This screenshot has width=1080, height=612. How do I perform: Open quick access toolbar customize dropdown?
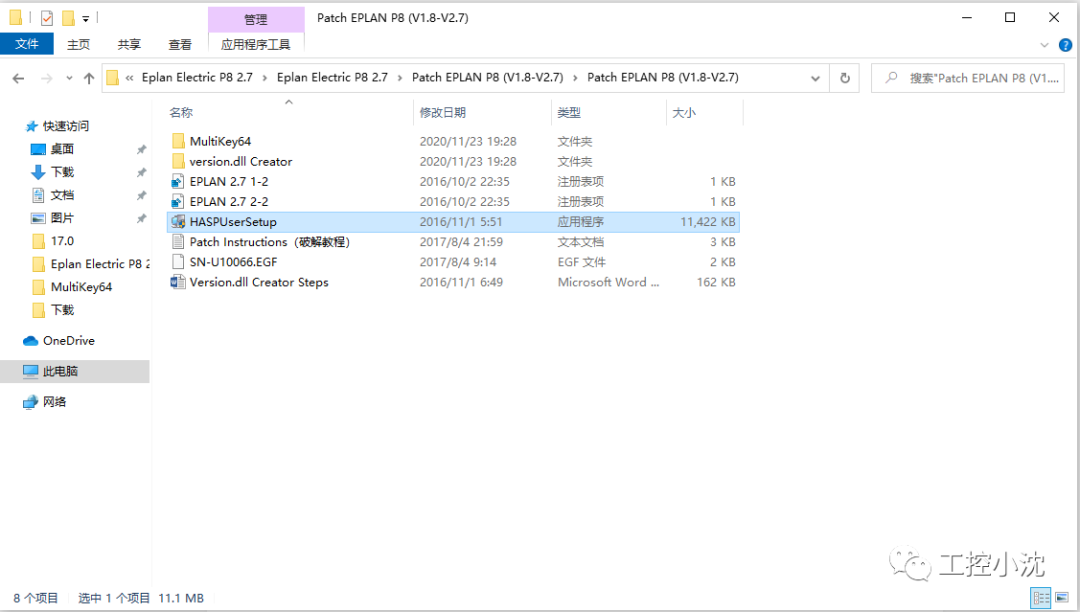(85, 19)
